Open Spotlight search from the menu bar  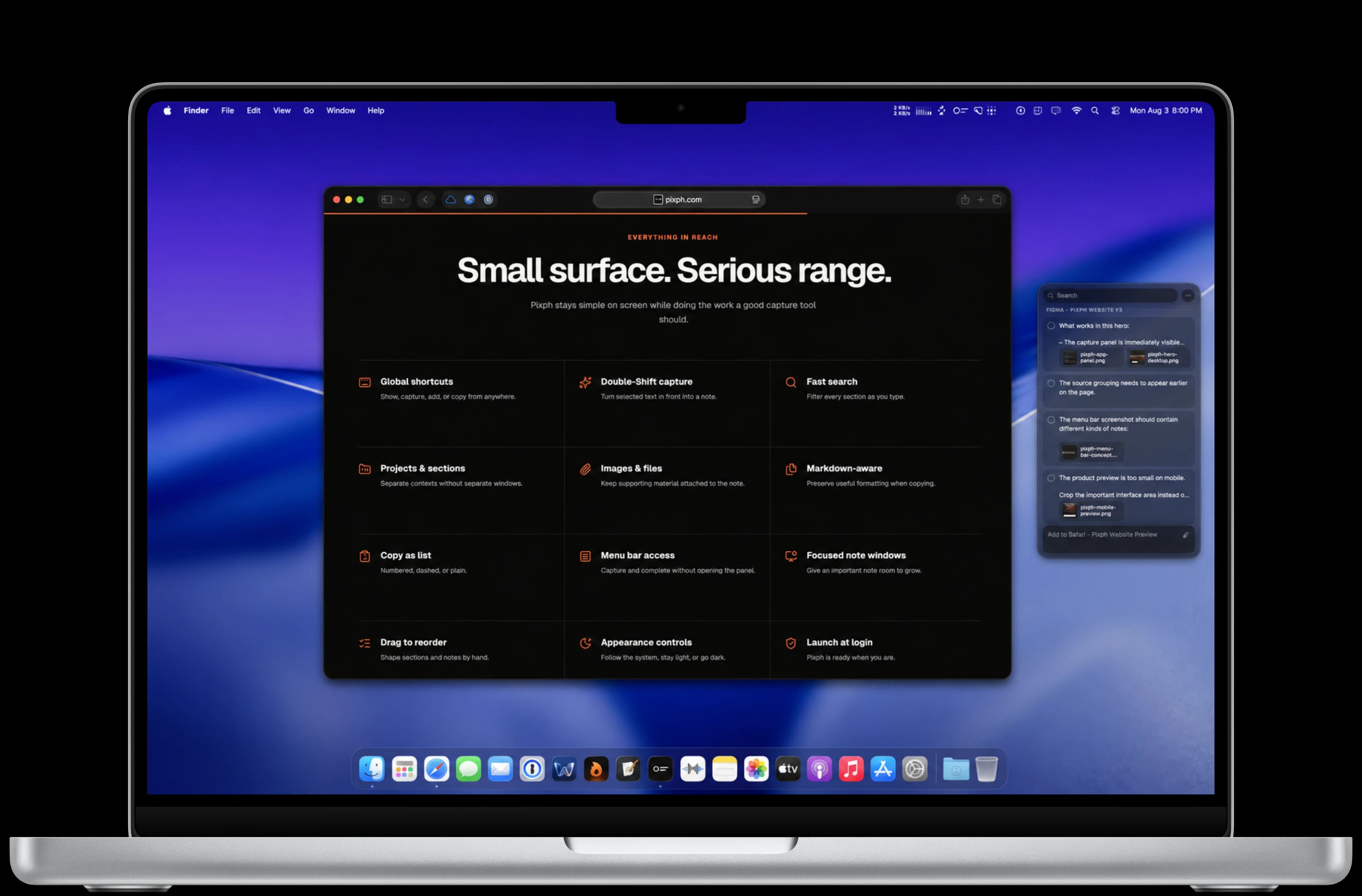[x=1094, y=110]
